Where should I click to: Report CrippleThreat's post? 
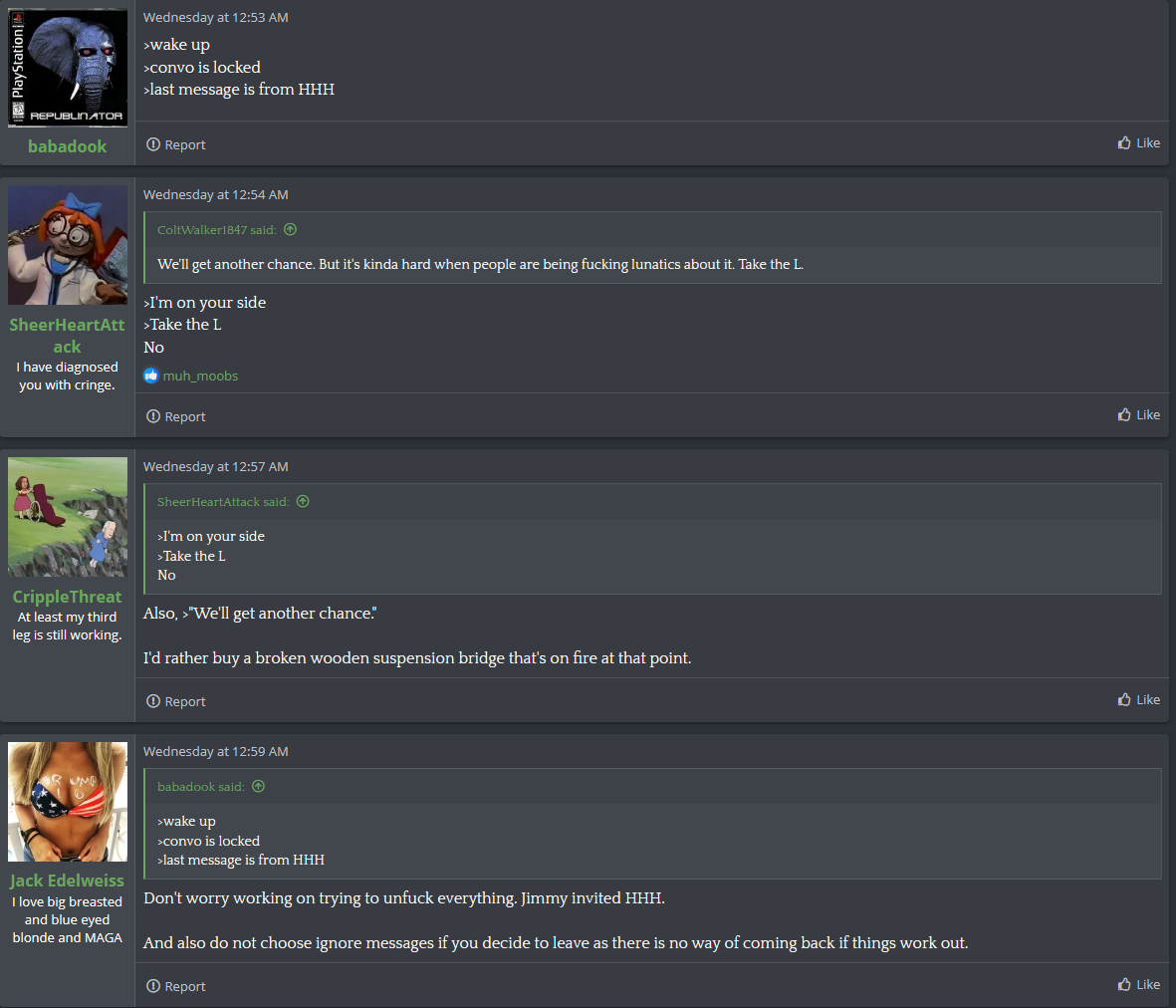coord(175,701)
